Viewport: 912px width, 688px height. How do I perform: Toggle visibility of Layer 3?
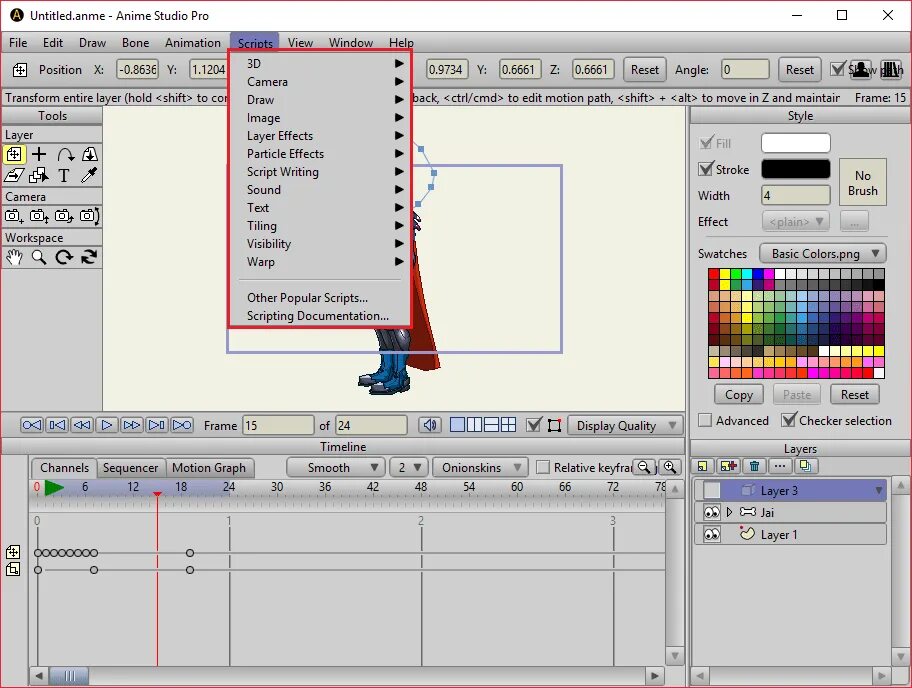[x=711, y=490]
